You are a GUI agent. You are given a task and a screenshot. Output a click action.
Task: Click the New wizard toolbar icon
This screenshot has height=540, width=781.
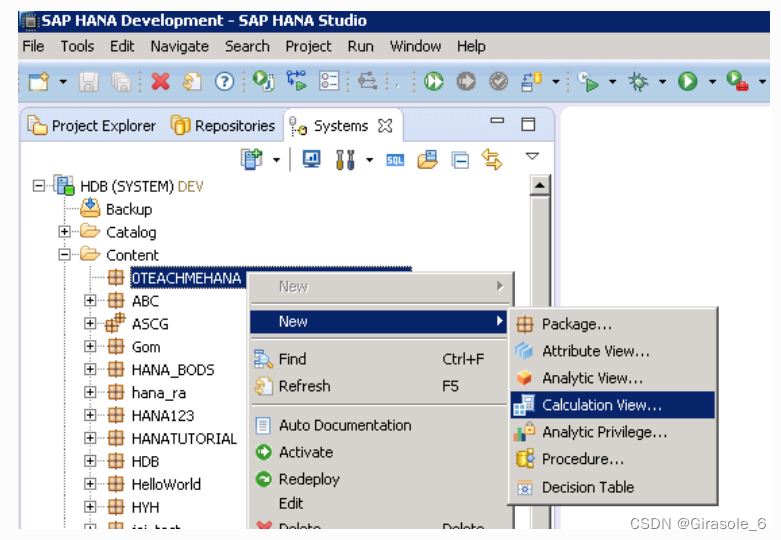pyautogui.click(x=39, y=81)
